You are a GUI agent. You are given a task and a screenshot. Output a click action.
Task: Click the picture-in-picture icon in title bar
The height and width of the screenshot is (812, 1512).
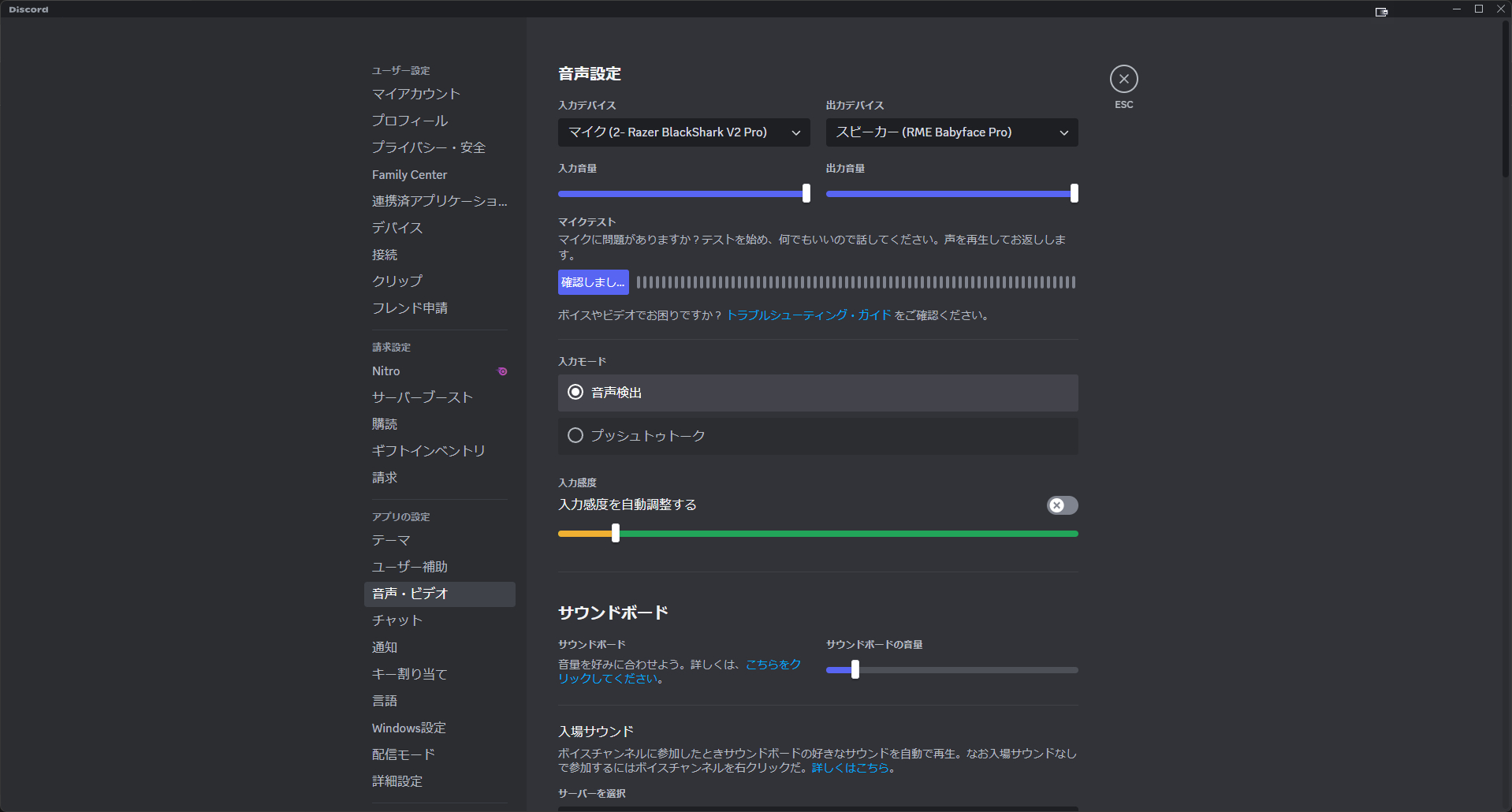(x=1381, y=12)
